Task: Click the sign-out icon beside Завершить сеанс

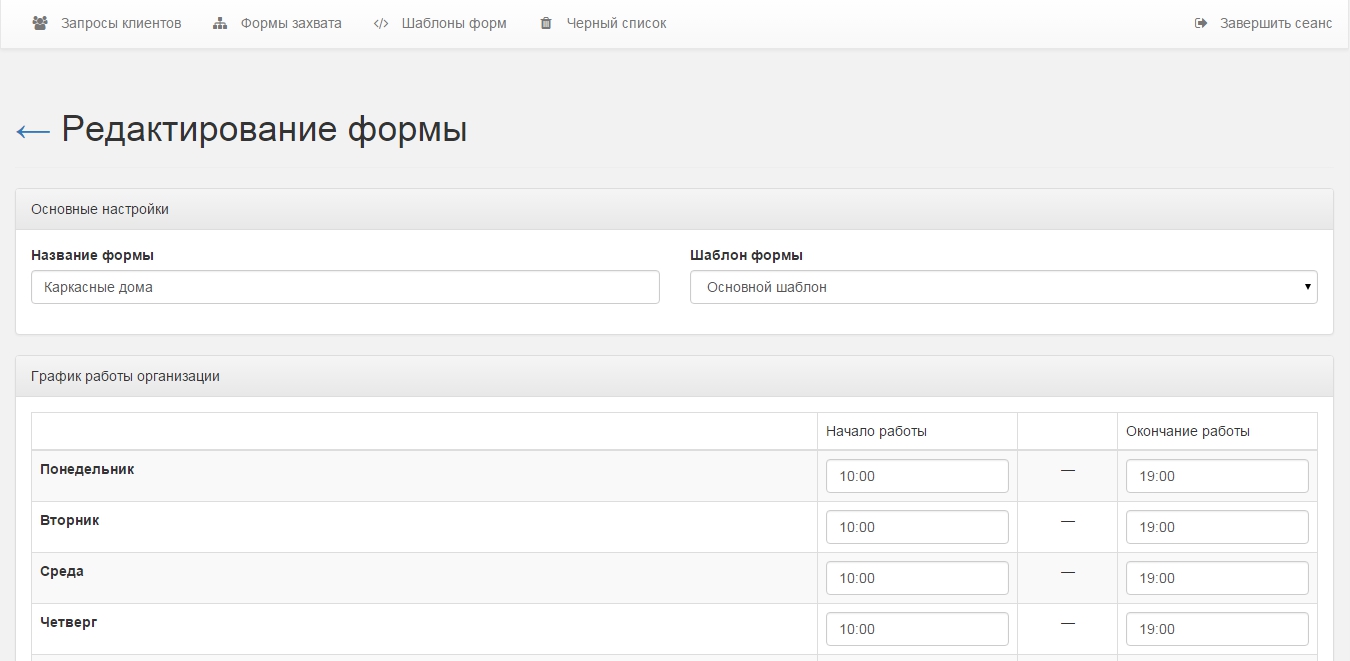Action: coord(1201,23)
